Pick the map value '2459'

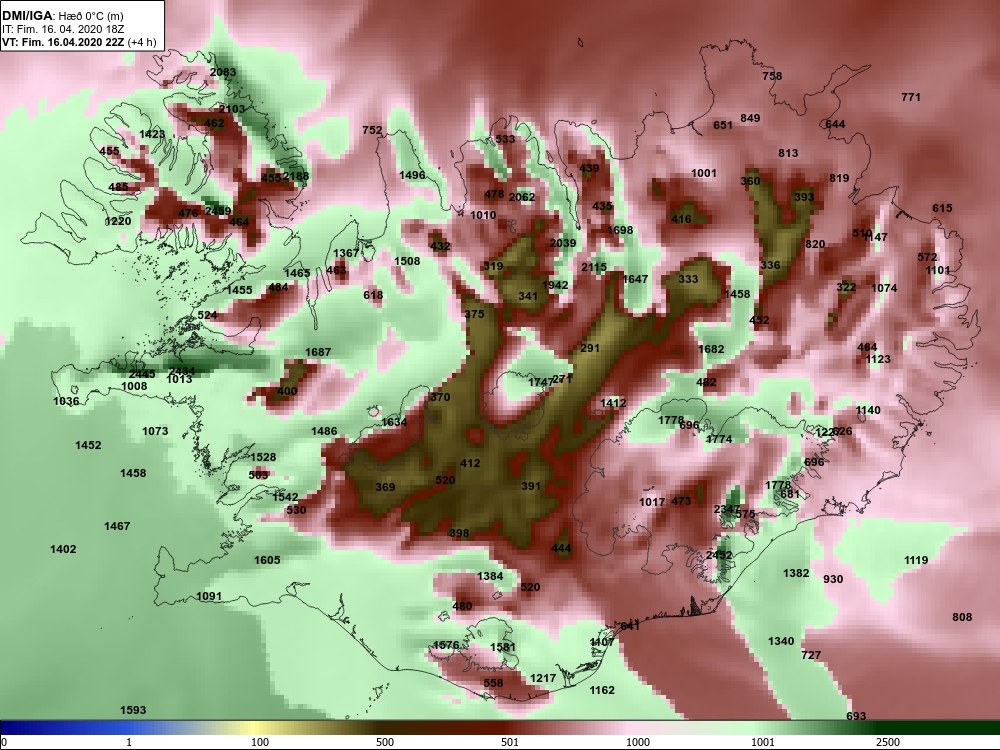click(x=218, y=210)
